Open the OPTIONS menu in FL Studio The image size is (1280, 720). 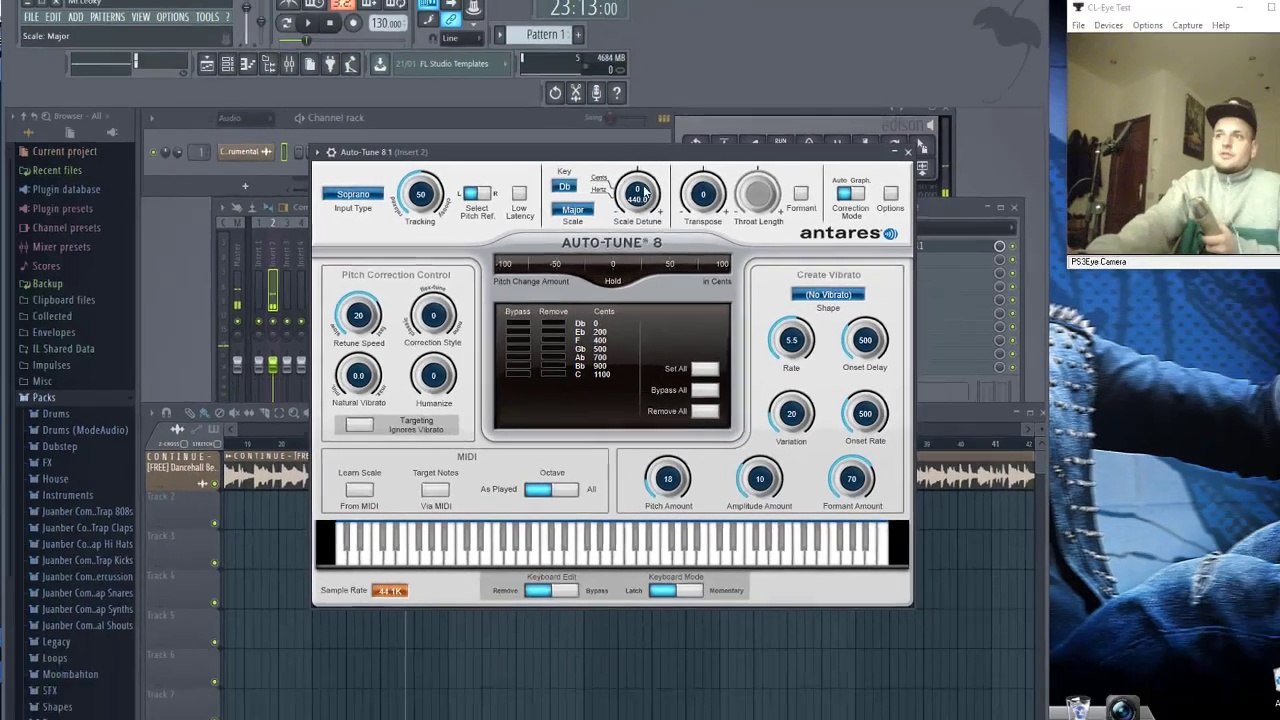(x=172, y=17)
